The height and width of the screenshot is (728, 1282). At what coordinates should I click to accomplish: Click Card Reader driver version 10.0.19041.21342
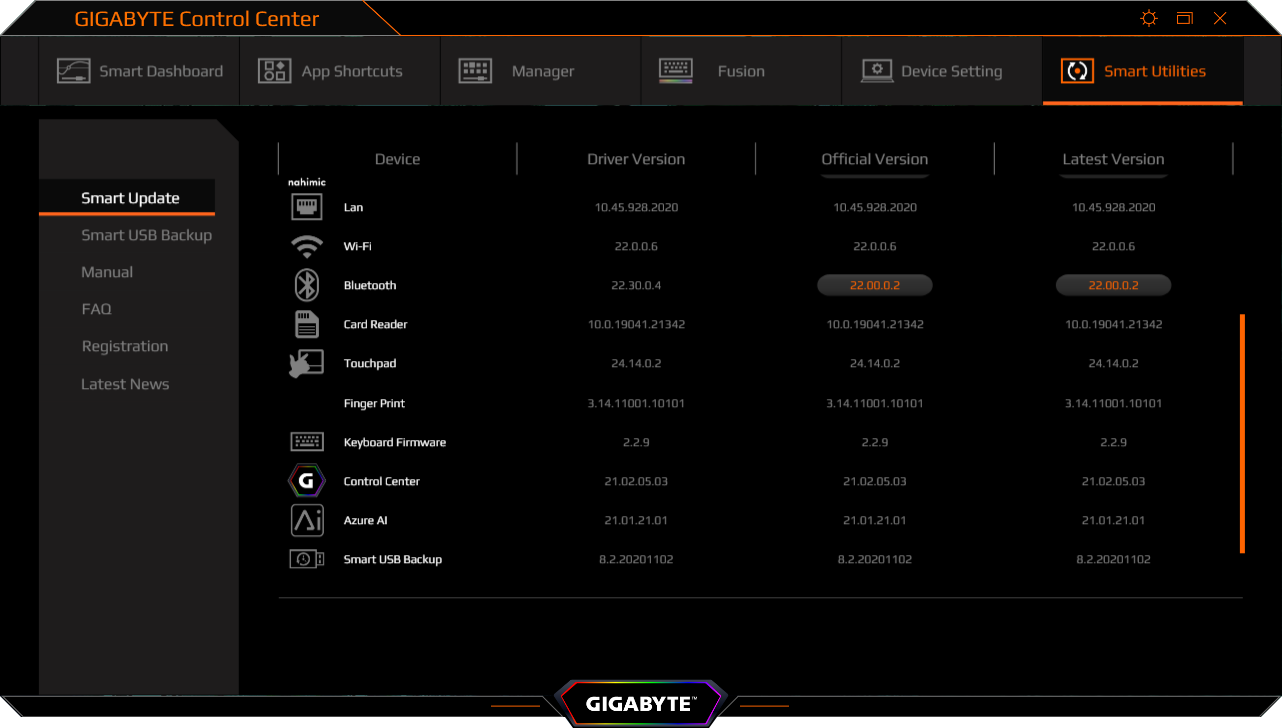[x=636, y=324]
